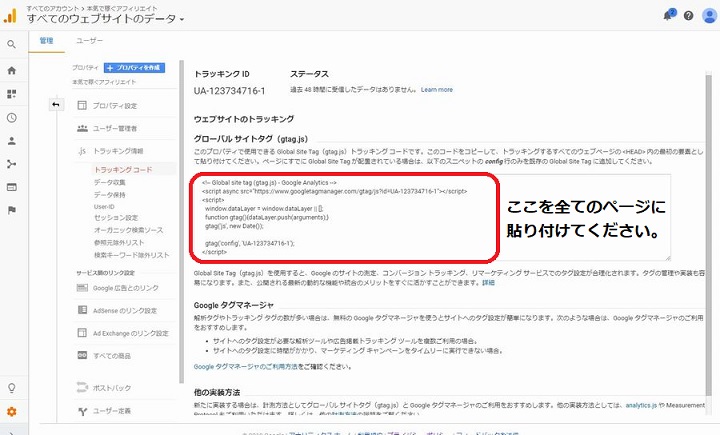Image resolution: width=720 pixels, height=435 pixels.
Task: Click the property column scrollbar
Action: pos(181,221)
